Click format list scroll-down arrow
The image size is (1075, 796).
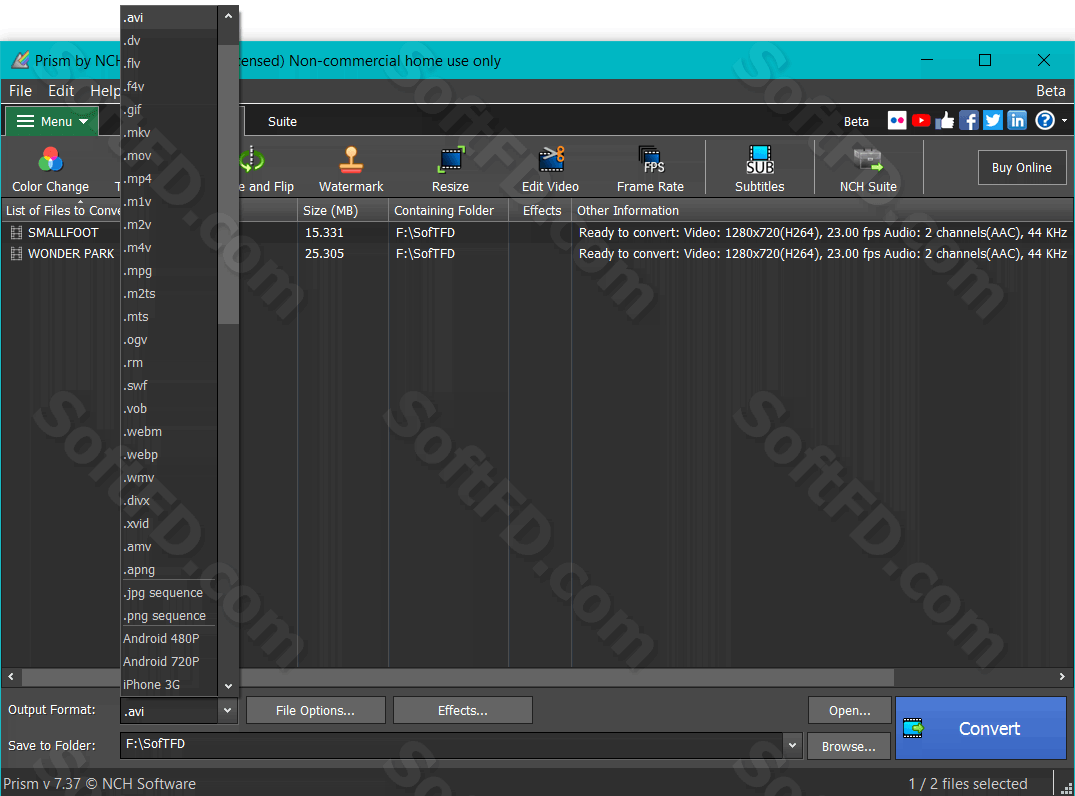228,686
